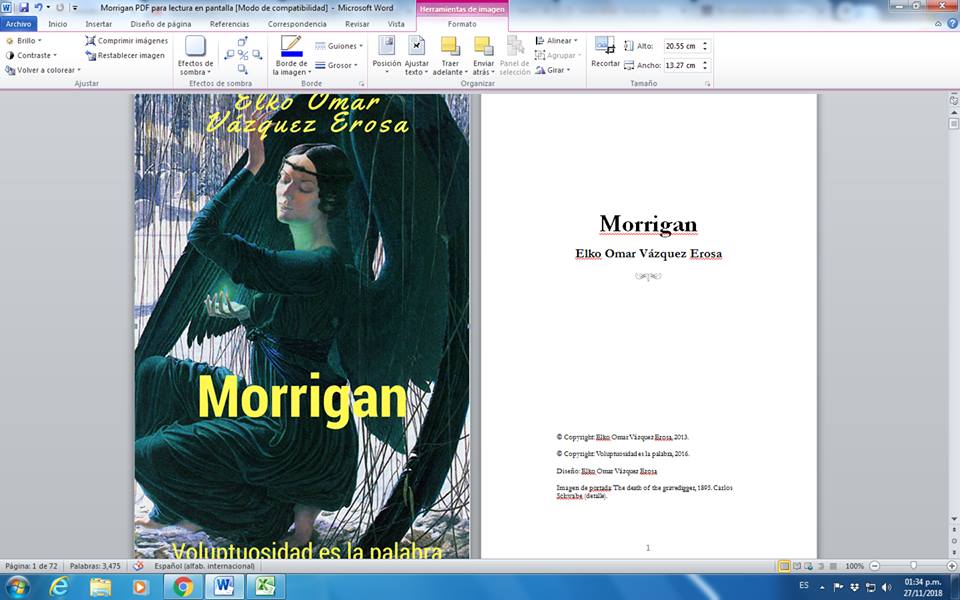Click the zoom in plus button
This screenshot has width=960, height=600.
point(950,566)
